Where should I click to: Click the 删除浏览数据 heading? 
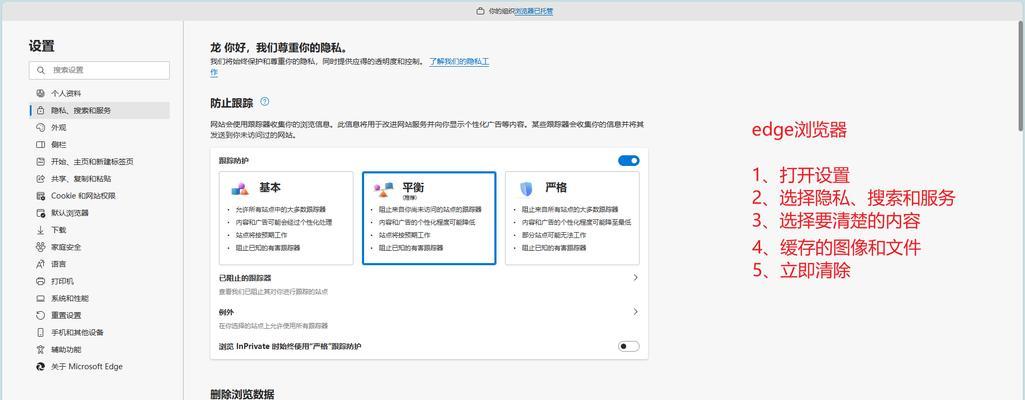click(242, 394)
